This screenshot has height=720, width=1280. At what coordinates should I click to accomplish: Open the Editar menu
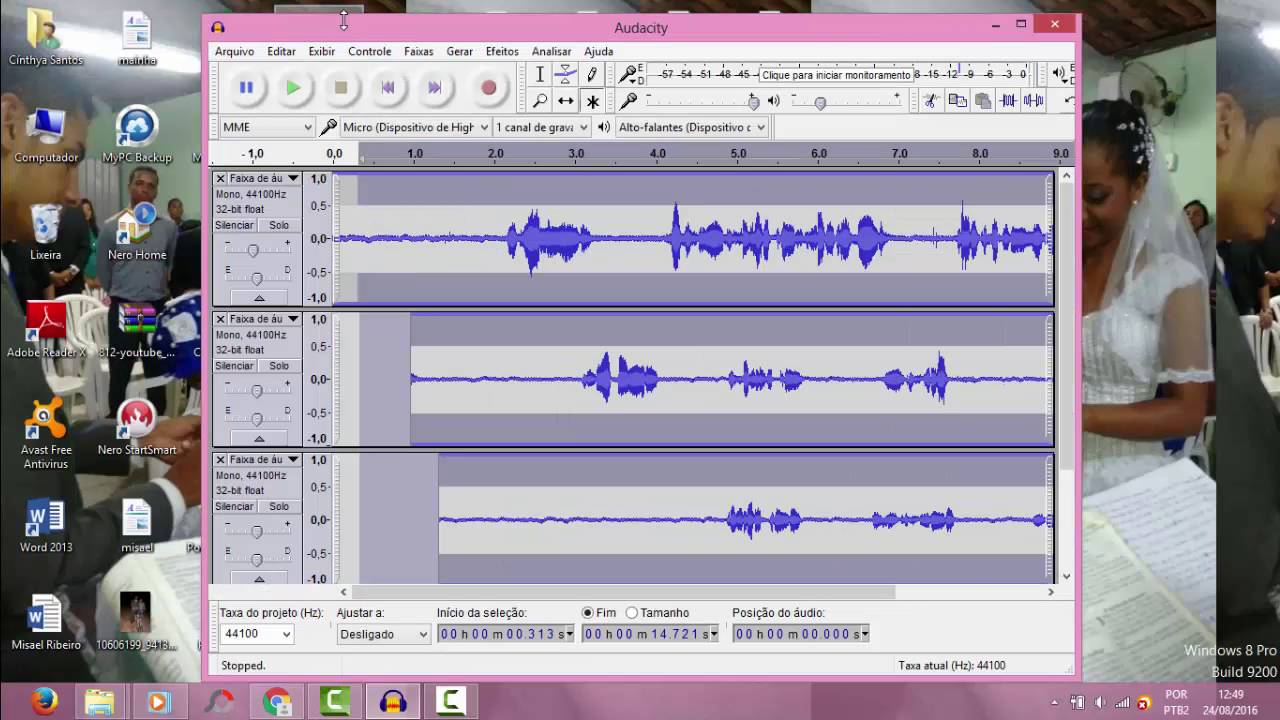(281, 51)
